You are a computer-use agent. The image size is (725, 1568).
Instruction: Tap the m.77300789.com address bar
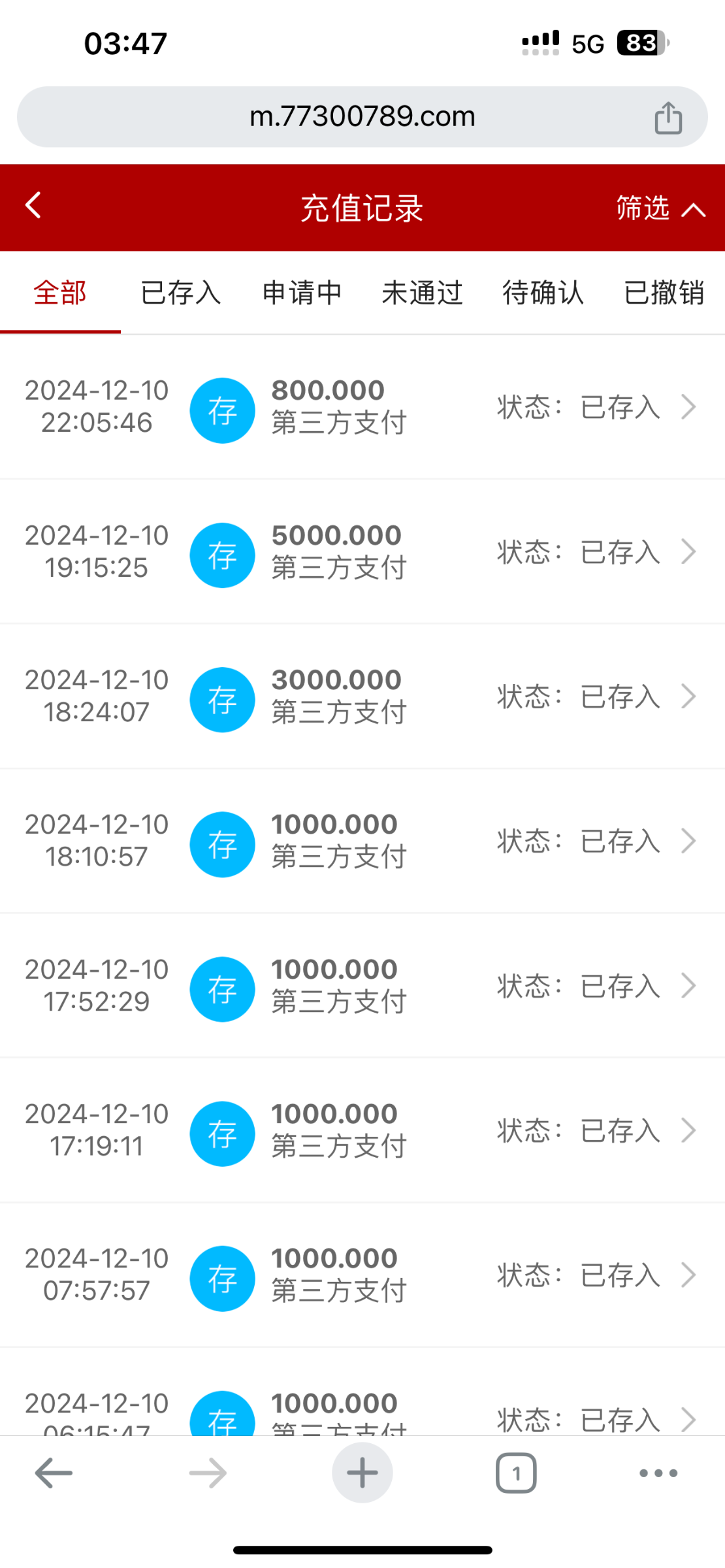(362, 117)
